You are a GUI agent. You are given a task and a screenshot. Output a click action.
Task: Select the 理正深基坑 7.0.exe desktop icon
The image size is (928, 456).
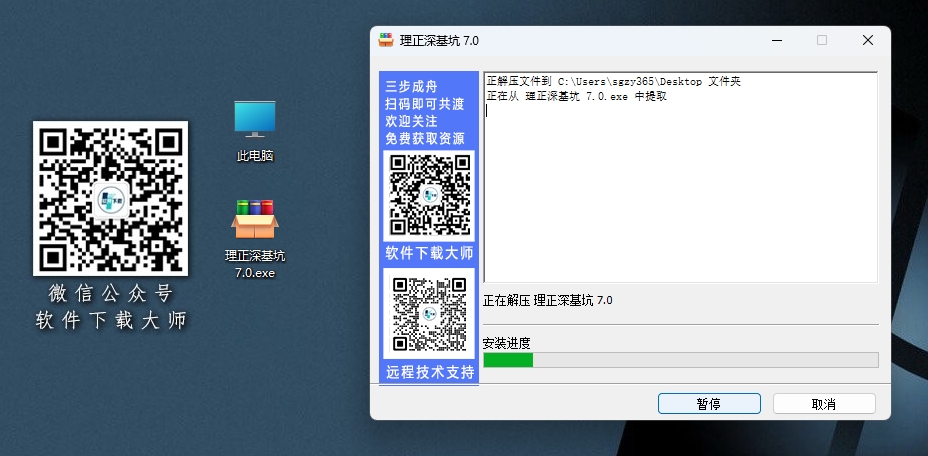pos(255,239)
